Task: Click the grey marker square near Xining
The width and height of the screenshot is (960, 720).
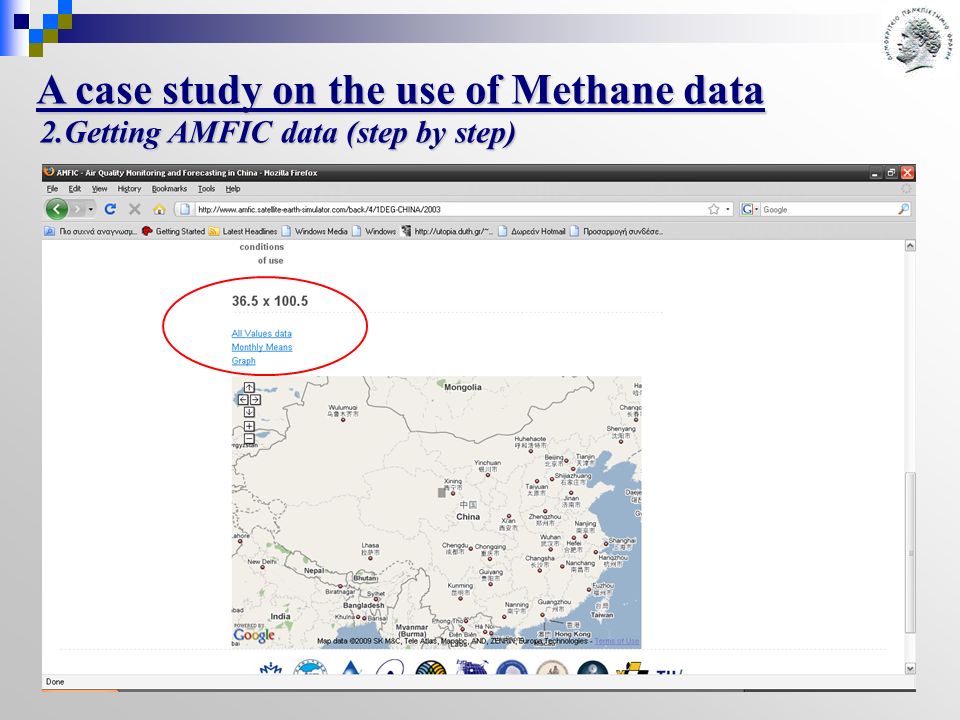Action: click(442, 492)
